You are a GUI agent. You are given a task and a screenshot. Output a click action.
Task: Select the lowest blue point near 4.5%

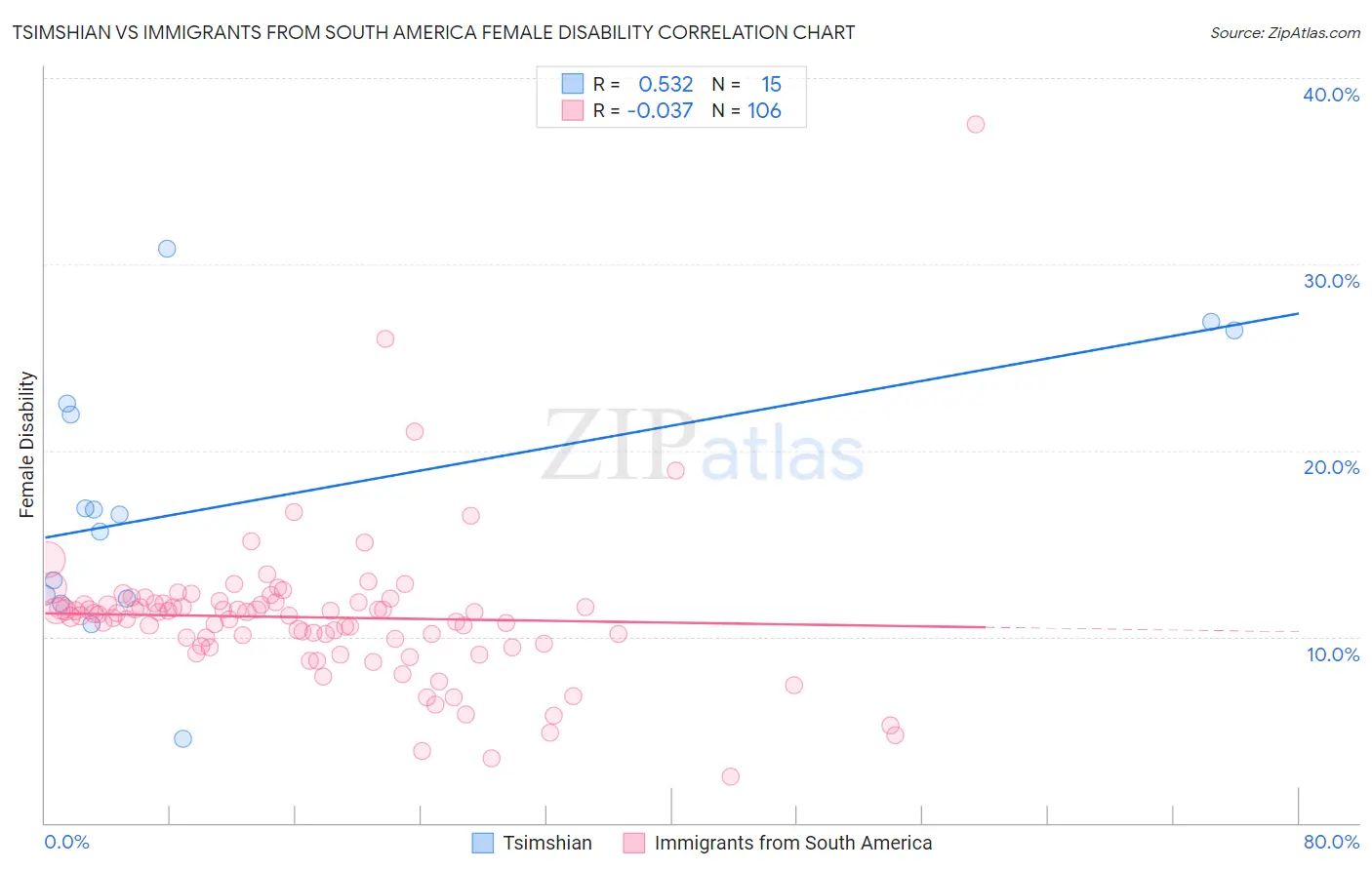point(182,738)
